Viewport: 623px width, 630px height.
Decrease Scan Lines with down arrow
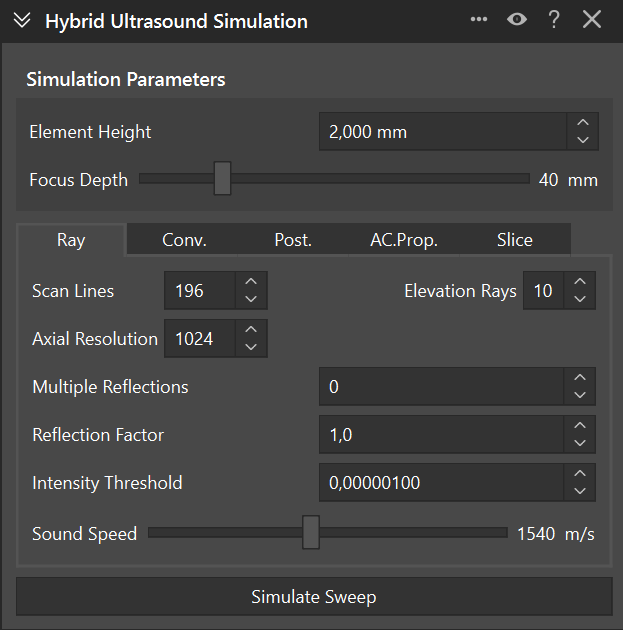click(251, 299)
